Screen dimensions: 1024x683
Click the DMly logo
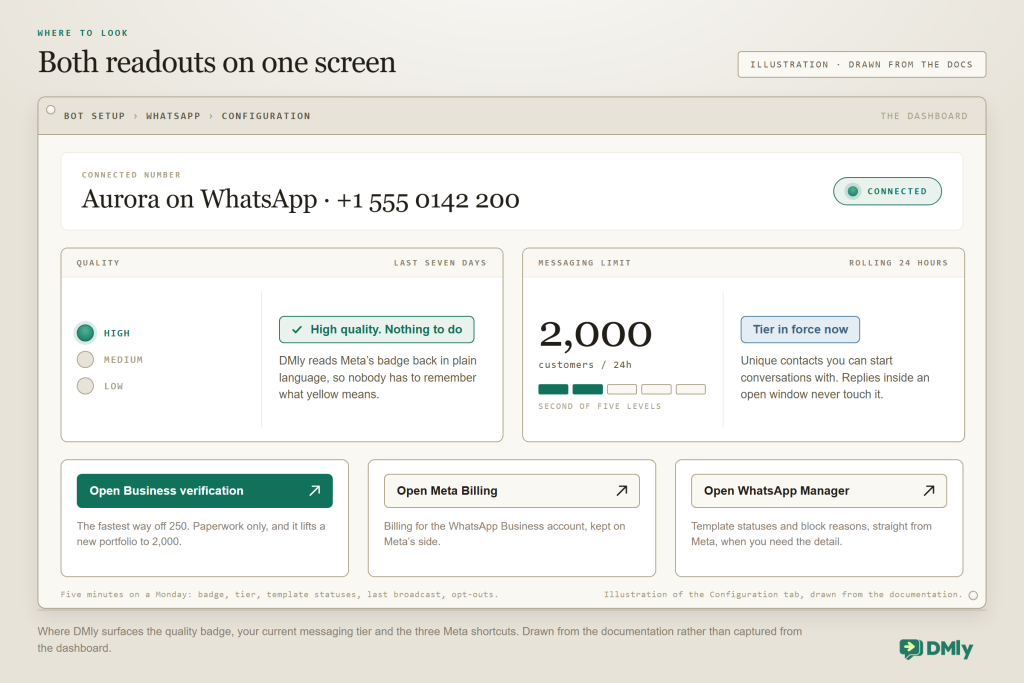[936, 648]
